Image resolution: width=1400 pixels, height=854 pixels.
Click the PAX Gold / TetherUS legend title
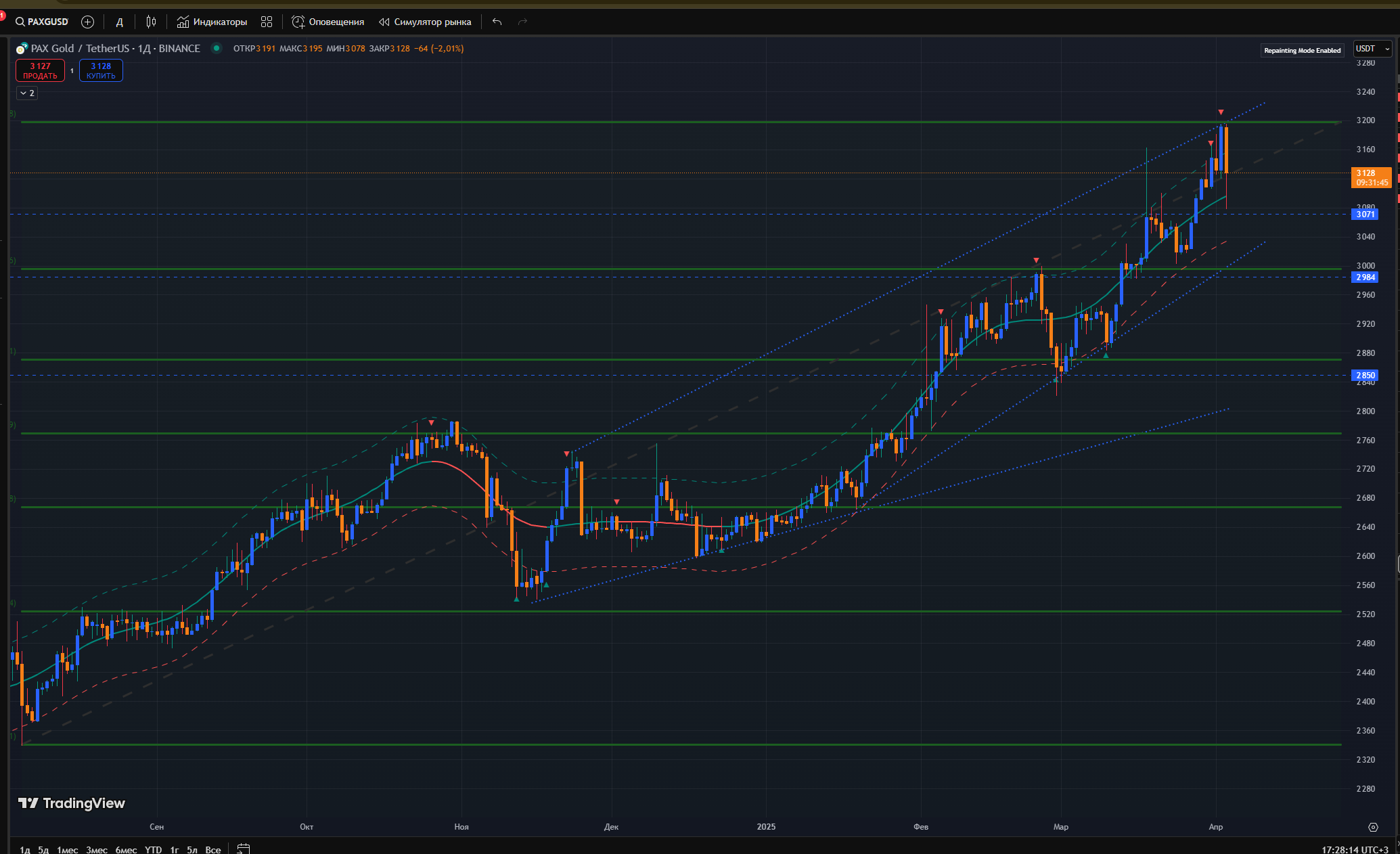116,48
